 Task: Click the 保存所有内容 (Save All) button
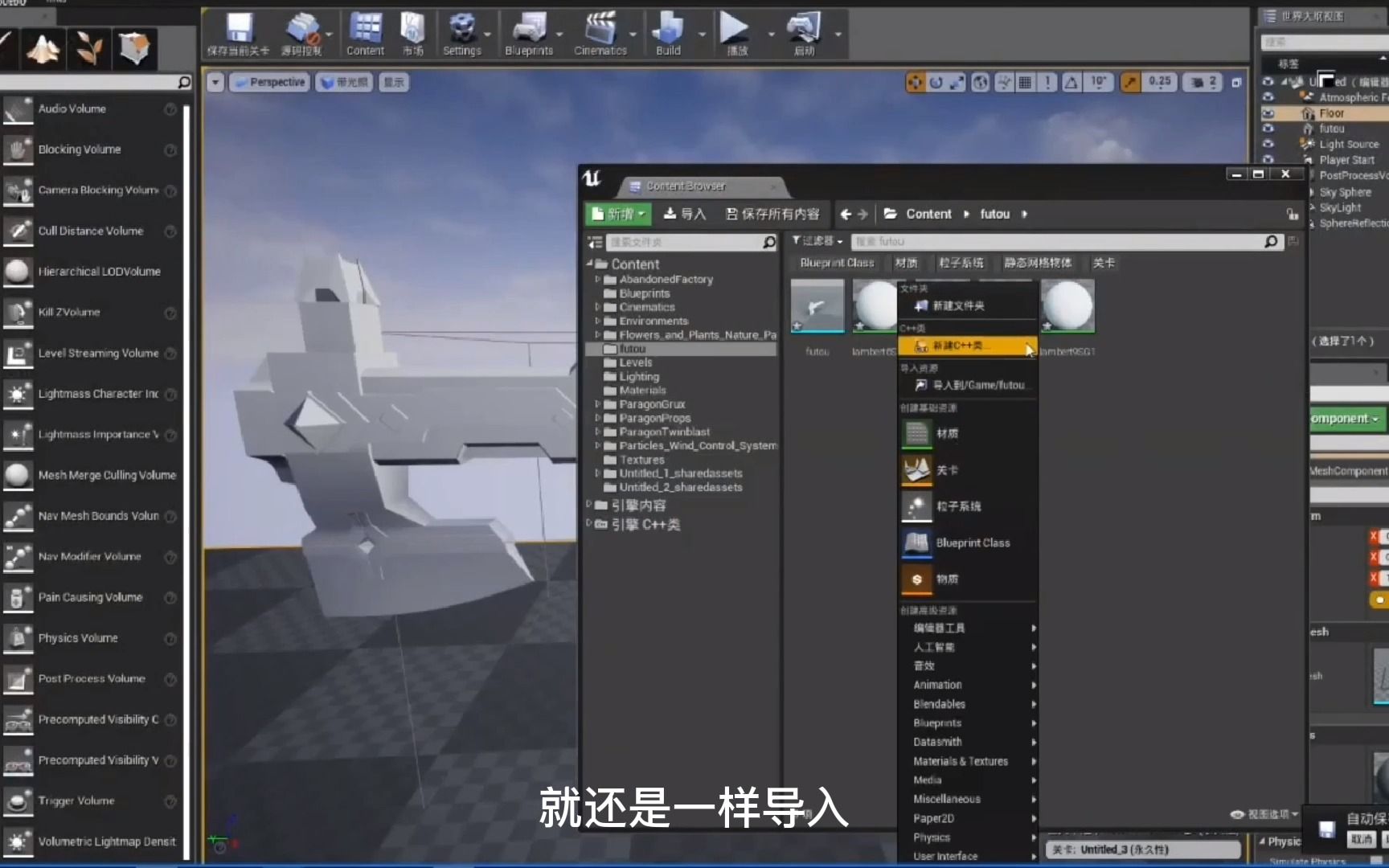click(x=773, y=214)
